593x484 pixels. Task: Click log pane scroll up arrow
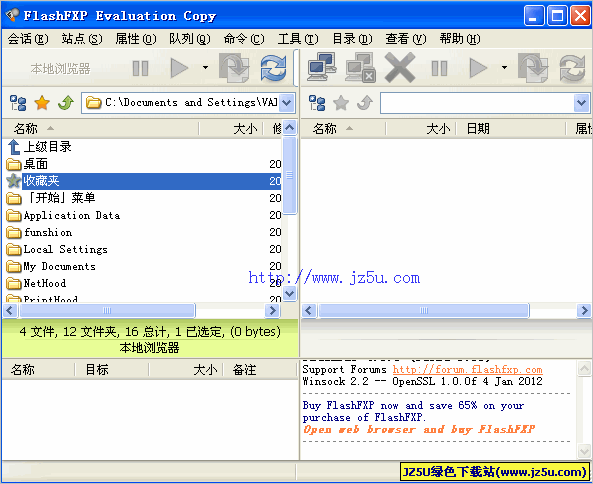[584, 368]
